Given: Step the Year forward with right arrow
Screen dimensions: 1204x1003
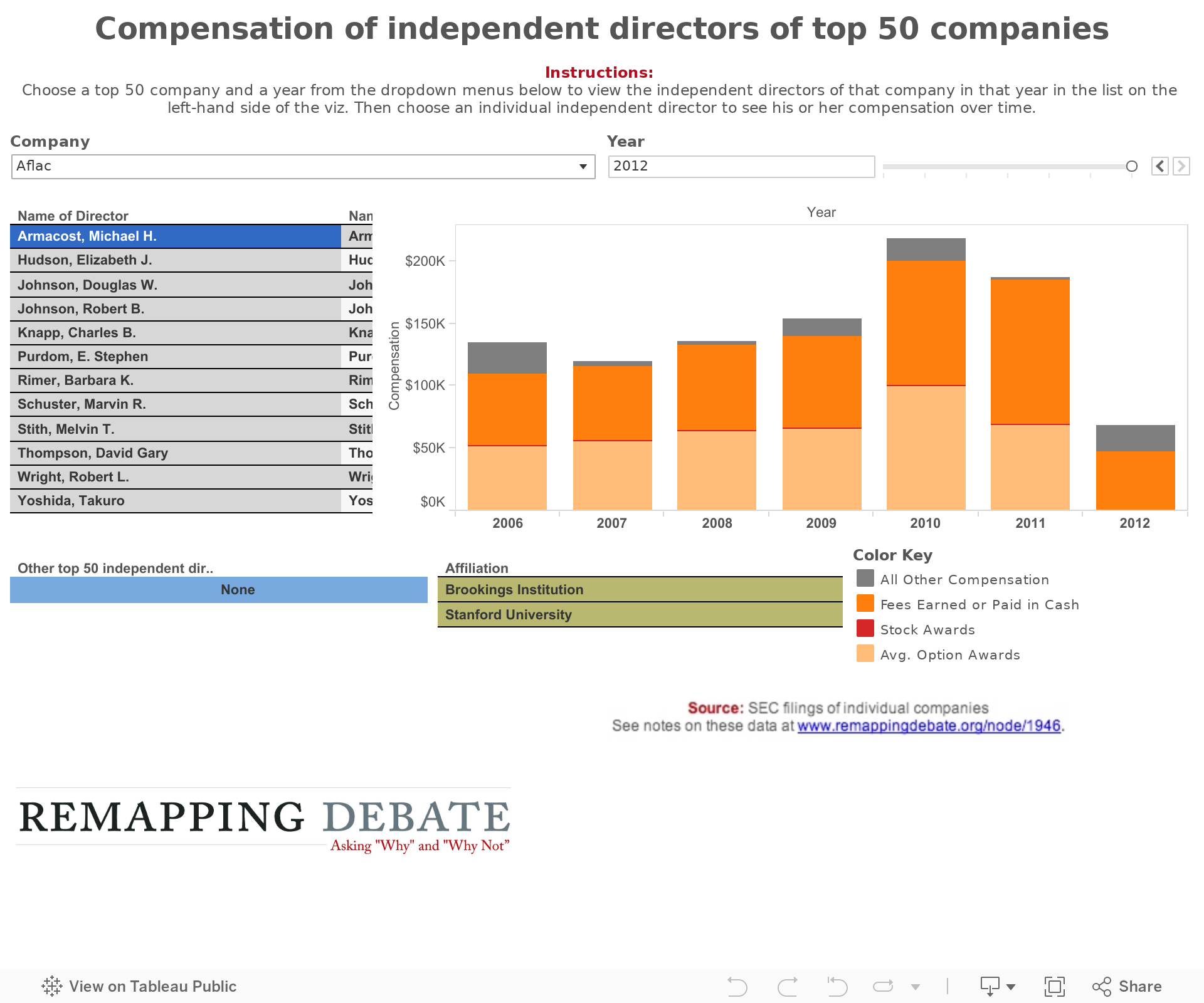Looking at the screenshot, I should tap(1181, 166).
